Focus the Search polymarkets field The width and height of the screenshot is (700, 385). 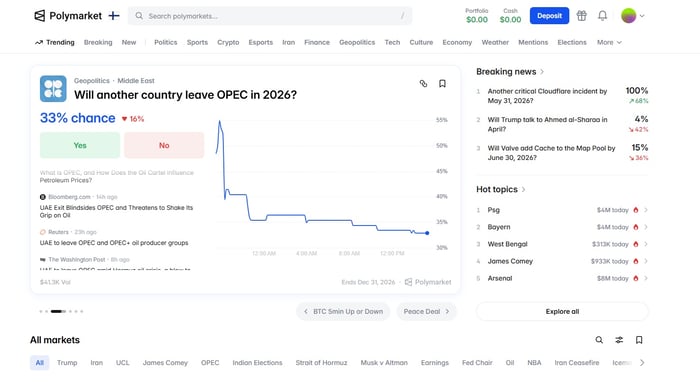point(270,16)
